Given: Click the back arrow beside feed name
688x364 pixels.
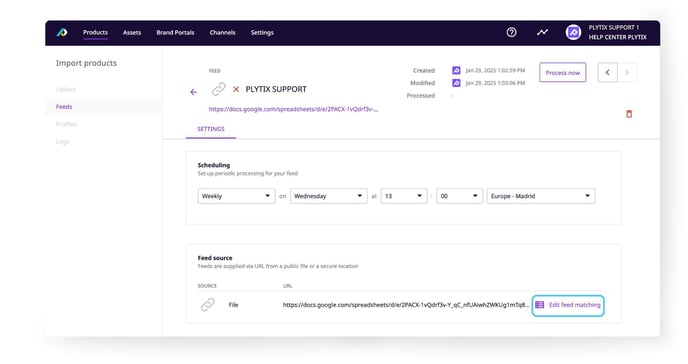Looking at the screenshot, I should [194, 92].
